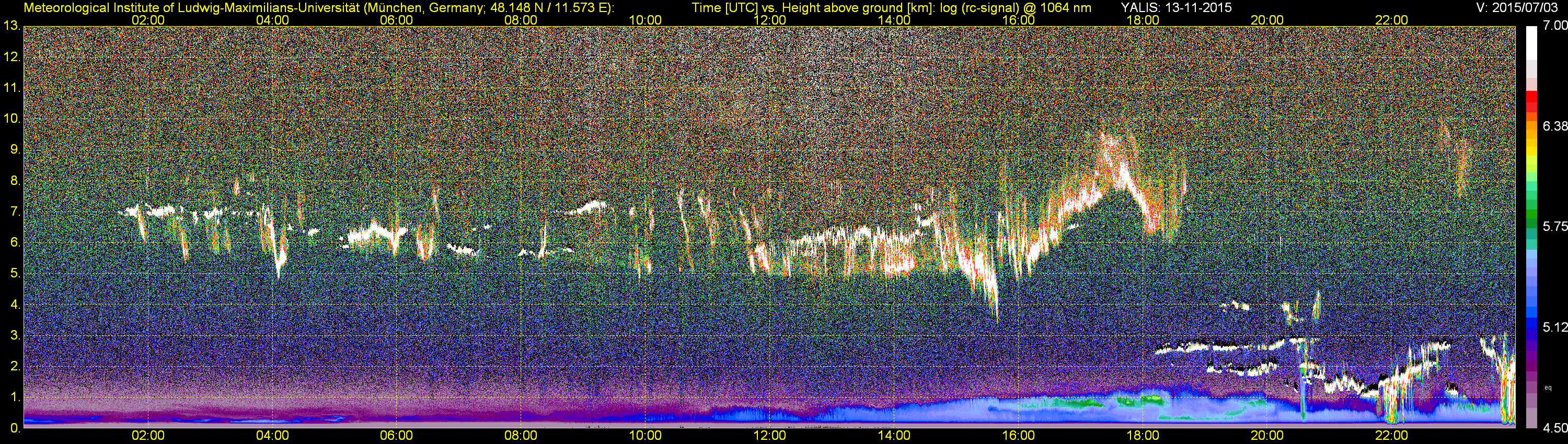Click the 7.00 color scale value
Image resolution: width=1568 pixels, height=444 pixels.
click(1554, 26)
